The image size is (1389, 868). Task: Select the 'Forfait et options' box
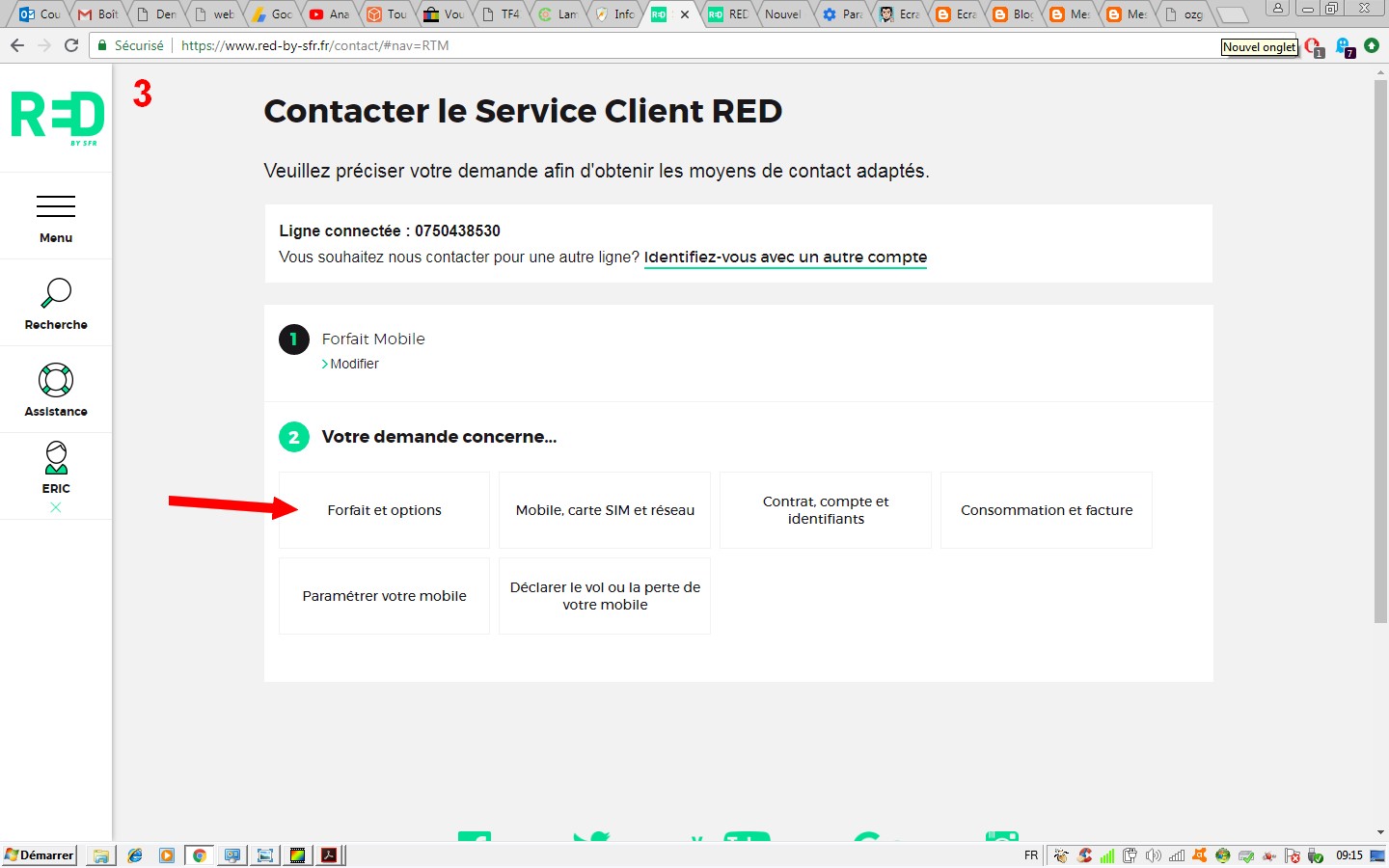point(384,510)
